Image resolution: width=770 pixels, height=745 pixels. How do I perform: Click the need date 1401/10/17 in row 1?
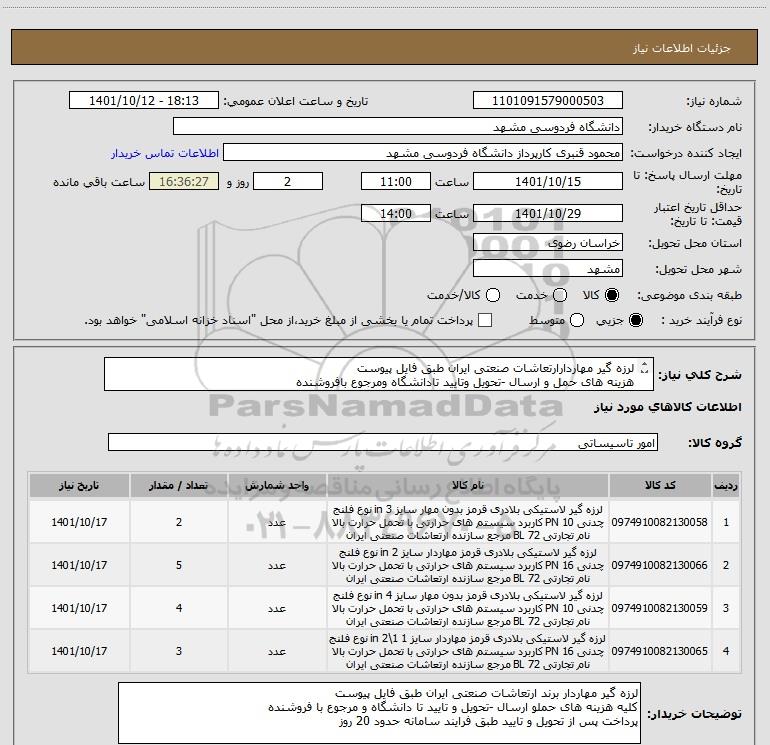tap(79, 522)
